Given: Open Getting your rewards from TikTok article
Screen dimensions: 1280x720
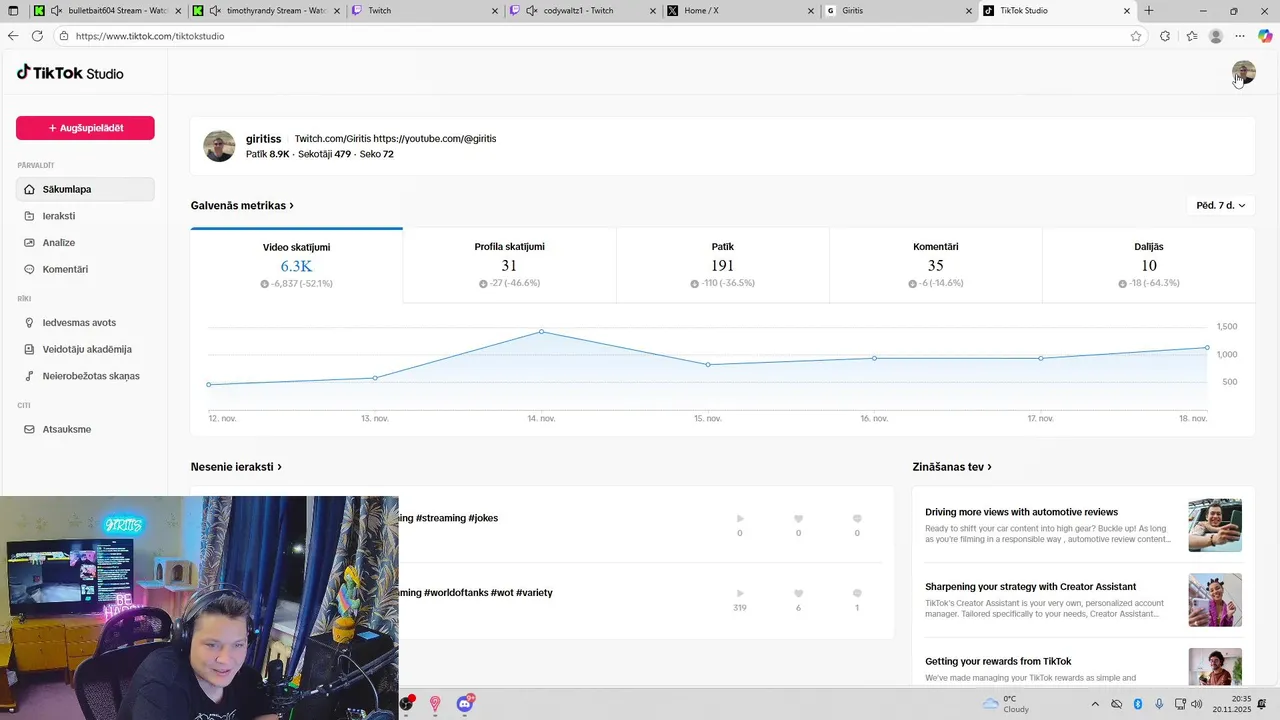Looking at the screenshot, I should [x=998, y=662].
